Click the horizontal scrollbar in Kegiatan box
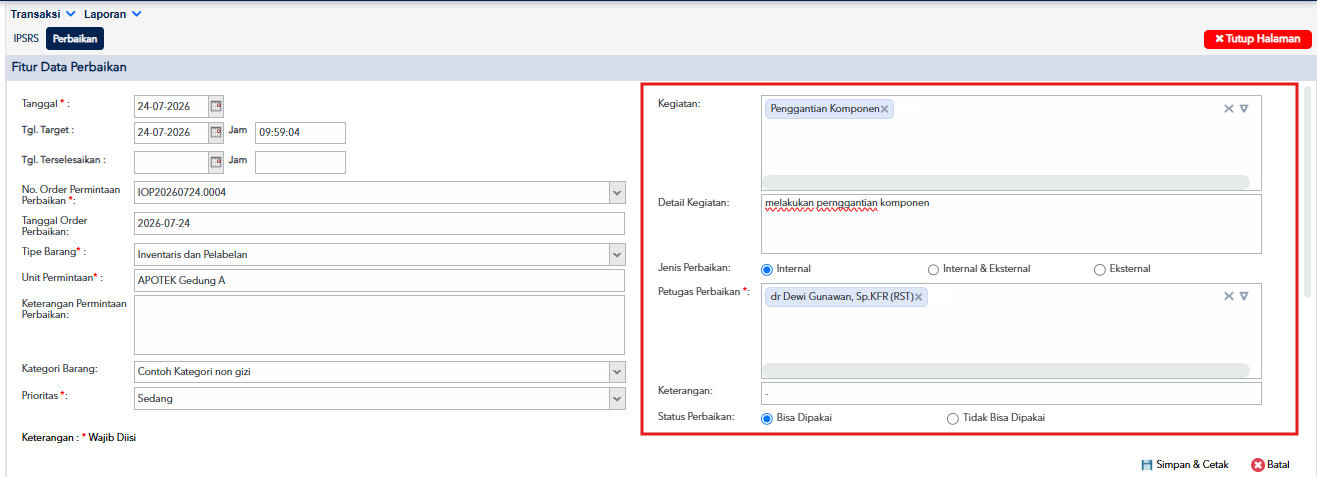The width and height of the screenshot is (1317, 477). 1006,182
